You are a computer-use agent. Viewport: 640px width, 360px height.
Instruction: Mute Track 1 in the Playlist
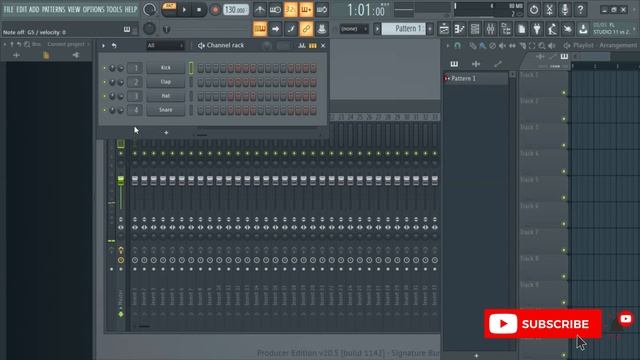564,93
